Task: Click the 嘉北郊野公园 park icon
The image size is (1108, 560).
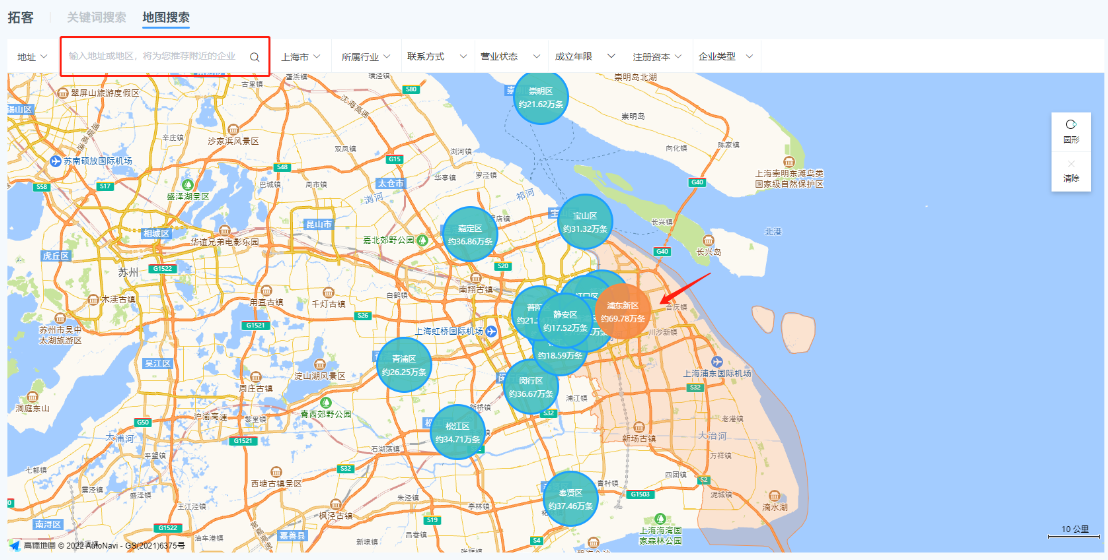Action: point(423,240)
